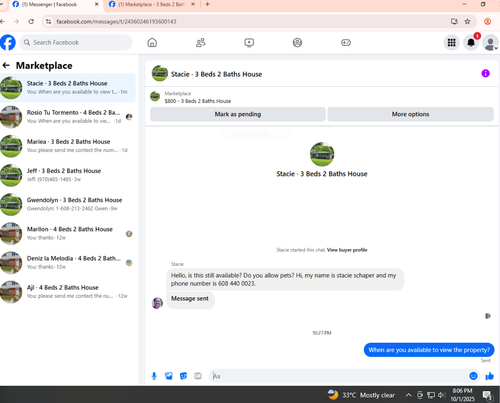Send a thumbs-up like
The height and width of the screenshot is (403, 500).
coord(489,376)
